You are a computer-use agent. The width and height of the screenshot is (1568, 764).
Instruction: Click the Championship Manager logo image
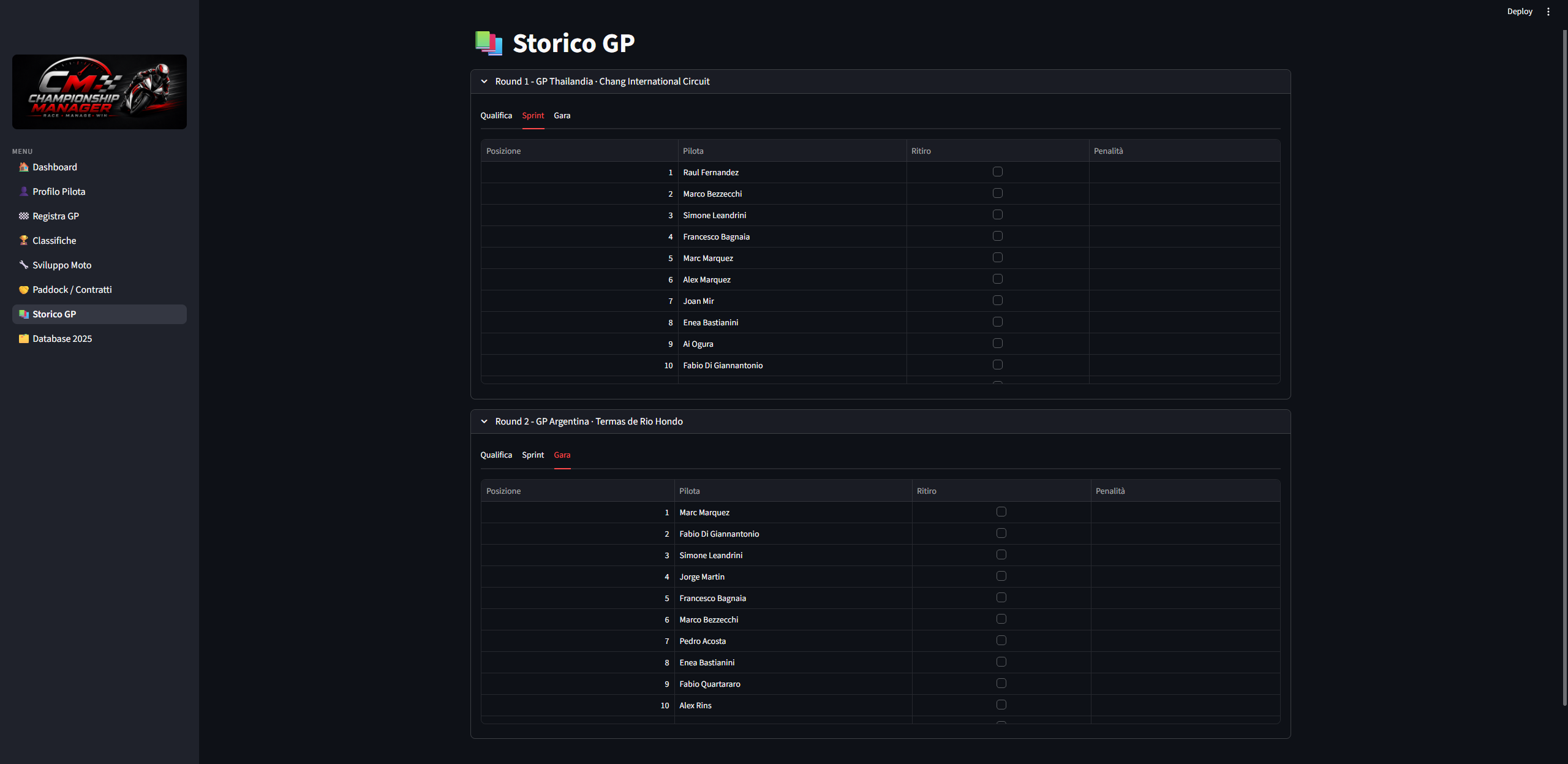tap(99, 92)
